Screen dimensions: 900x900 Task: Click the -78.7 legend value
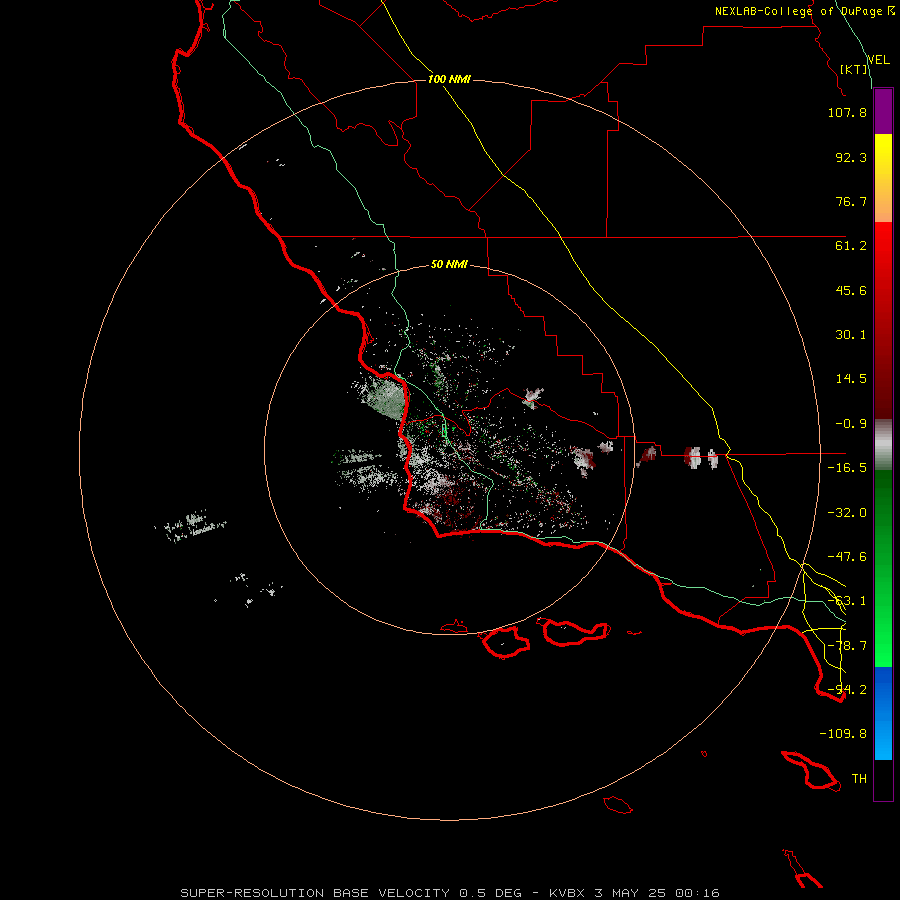pyautogui.click(x=847, y=646)
